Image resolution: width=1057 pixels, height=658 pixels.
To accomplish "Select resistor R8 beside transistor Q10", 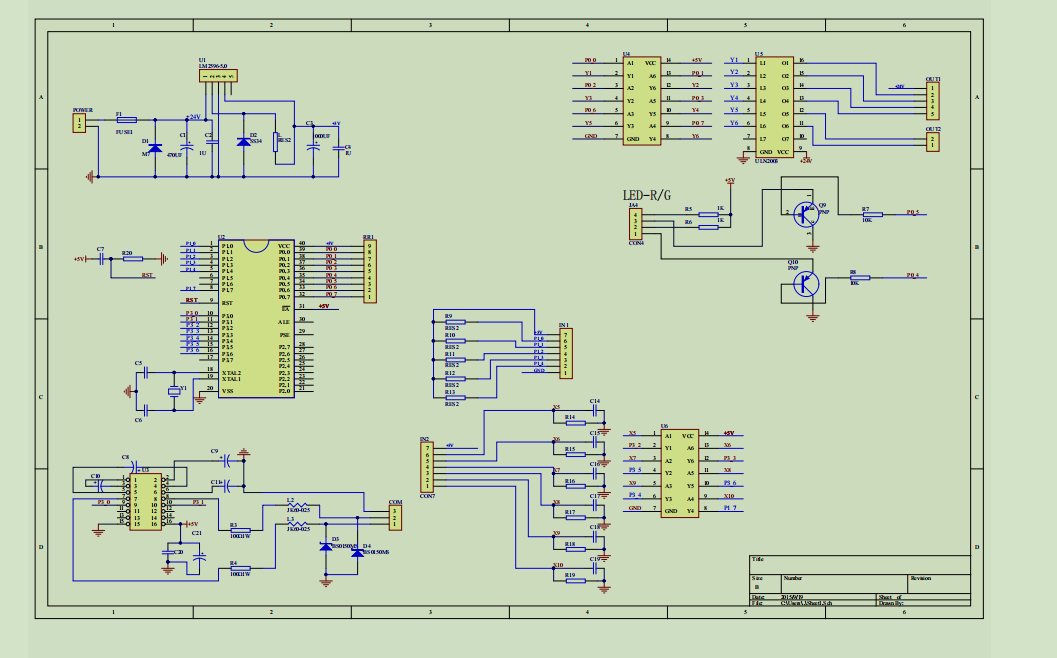I will (x=859, y=277).
